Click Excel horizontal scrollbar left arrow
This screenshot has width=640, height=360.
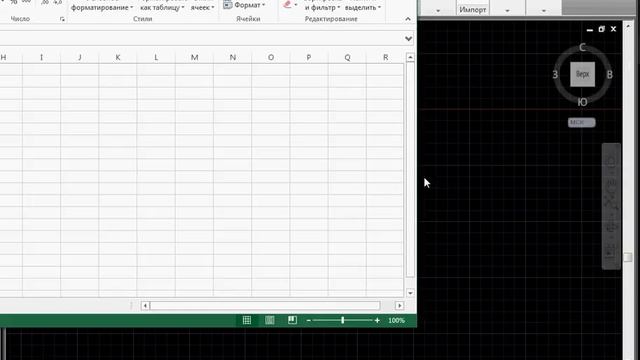[x=145, y=306]
